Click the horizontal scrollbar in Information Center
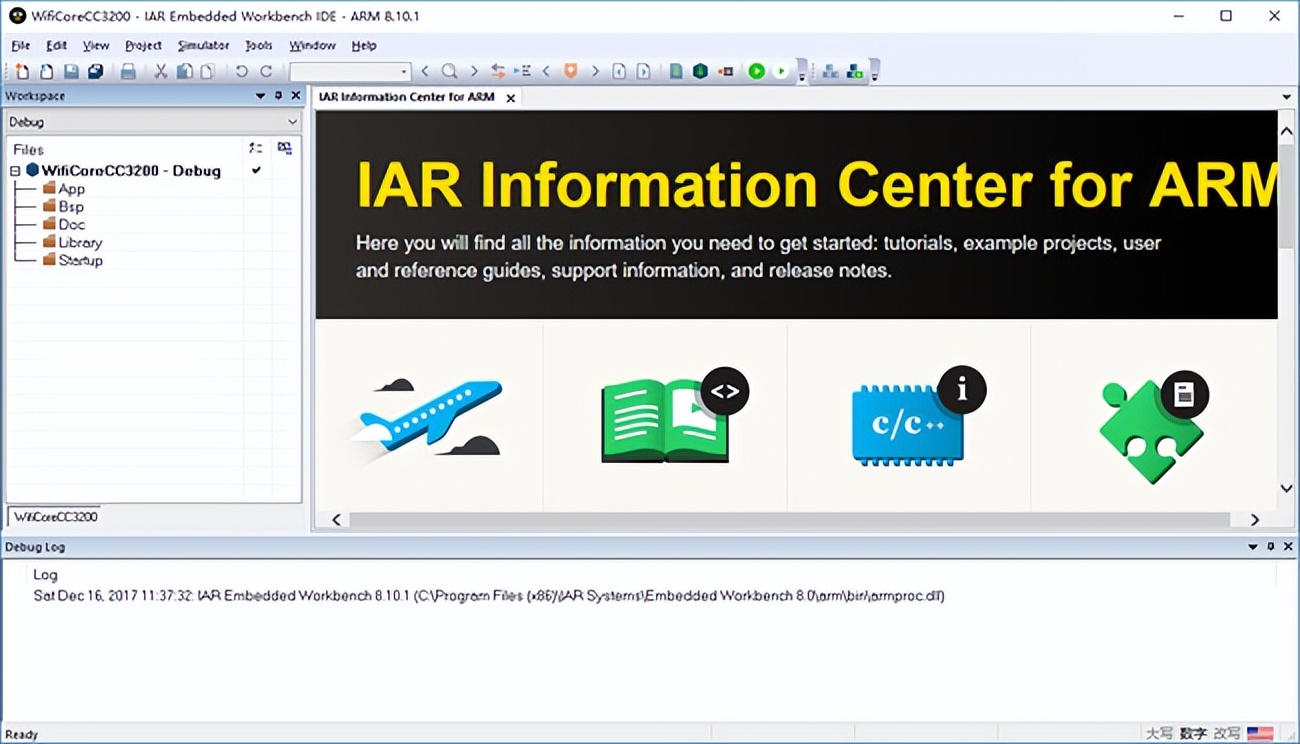 click(x=788, y=520)
